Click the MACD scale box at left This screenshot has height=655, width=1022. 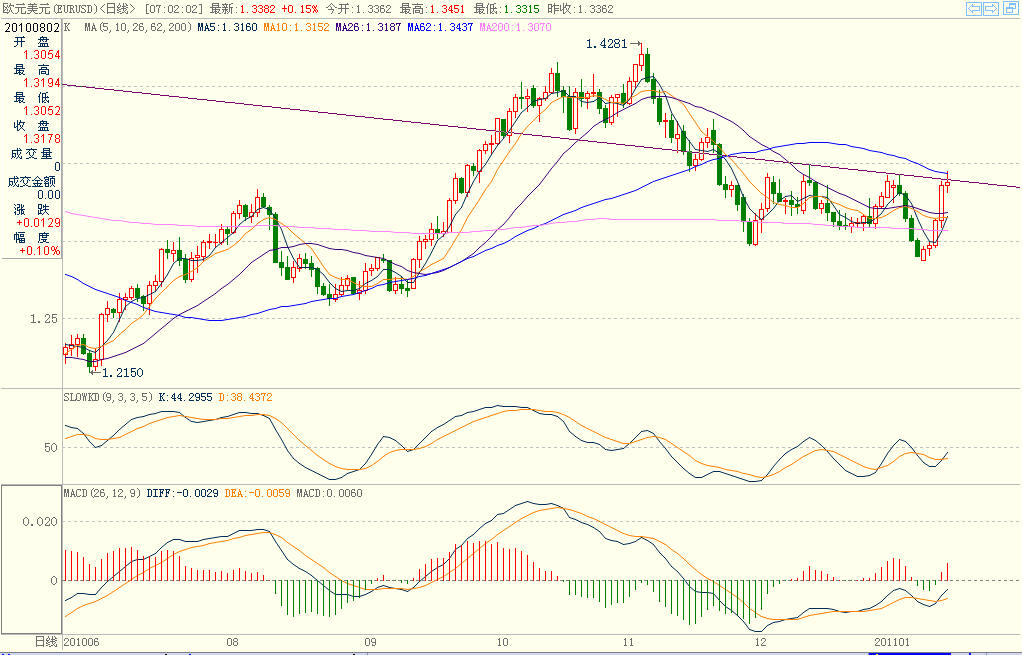pos(31,559)
